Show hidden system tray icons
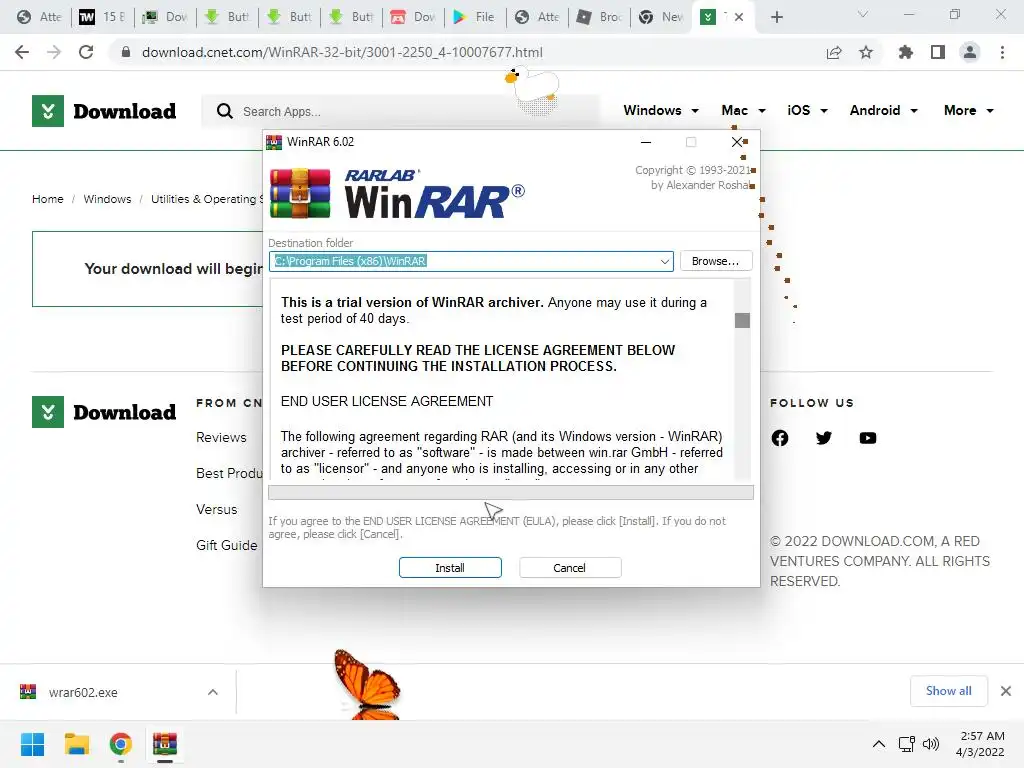 click(879, 744)
